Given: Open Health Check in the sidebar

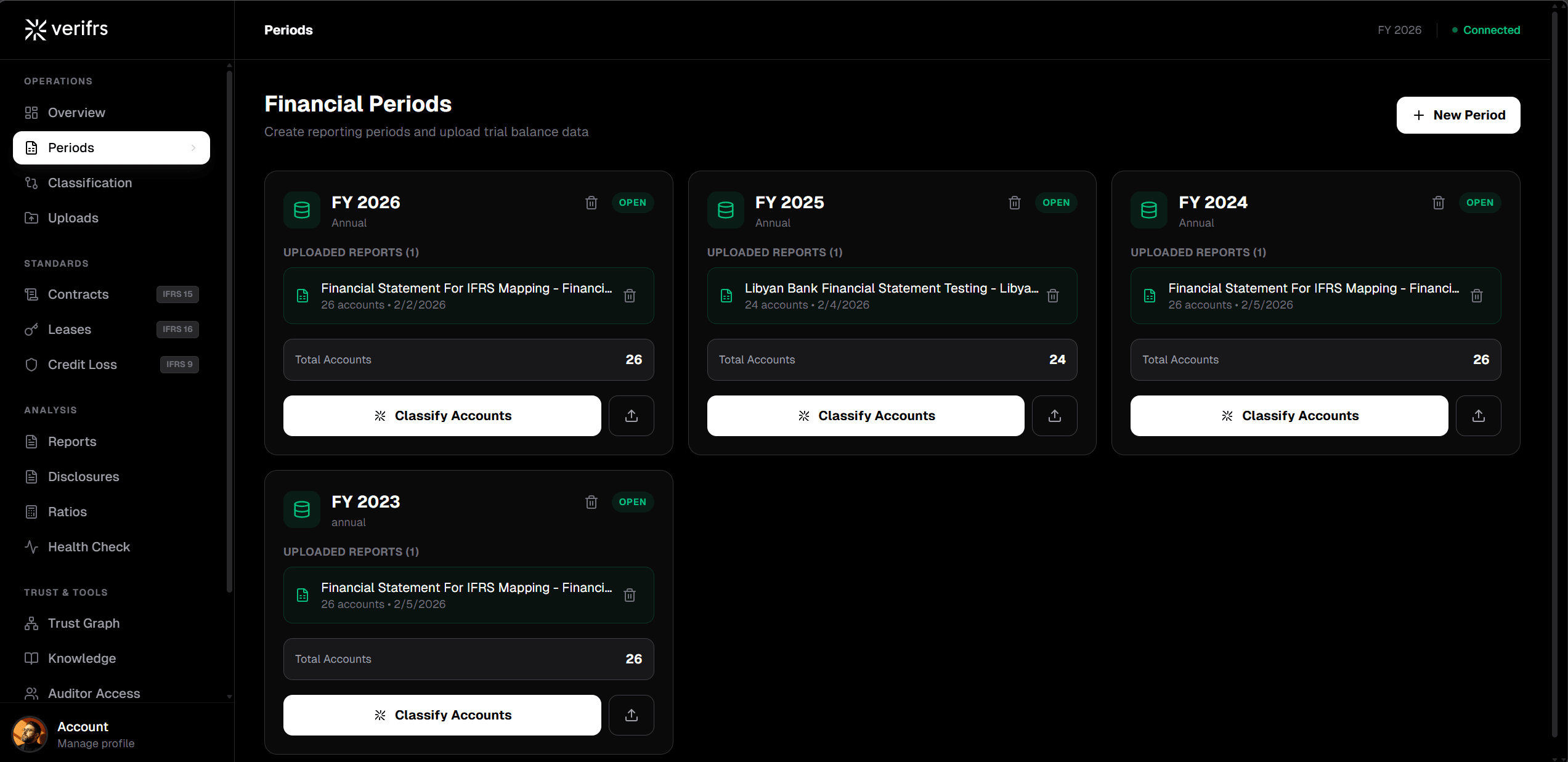Looking at the screenshot, I should [89, 547].
